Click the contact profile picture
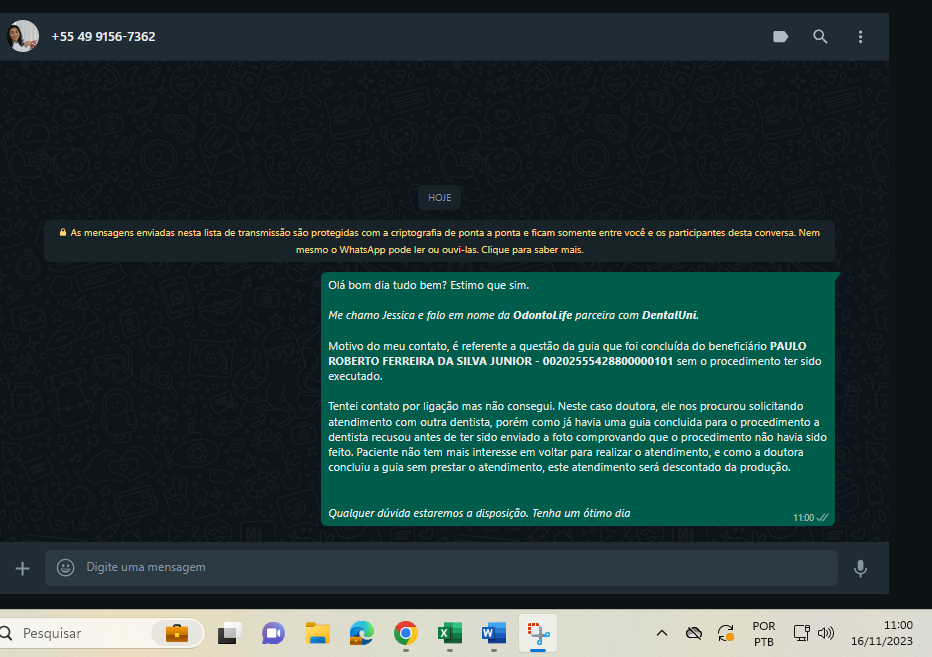Viewport: 932px width, 657px height. (x=23, y=36)
